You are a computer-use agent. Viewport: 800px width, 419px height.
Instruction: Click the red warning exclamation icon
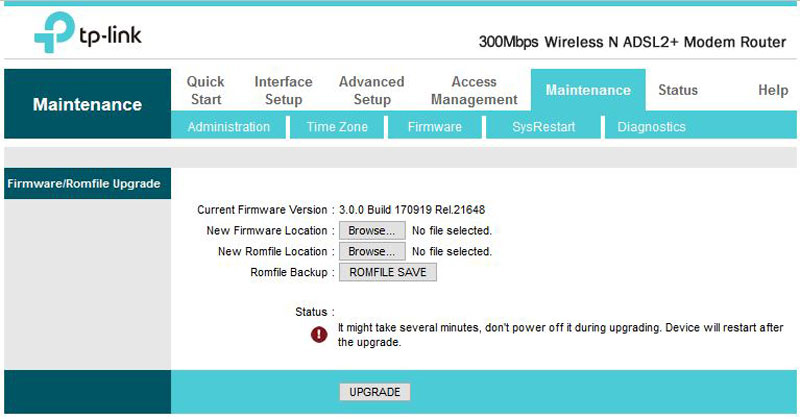pos(319,334)
